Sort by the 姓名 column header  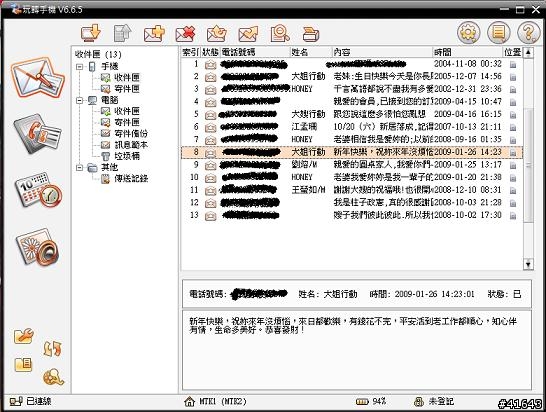click(x=311, y=52)
